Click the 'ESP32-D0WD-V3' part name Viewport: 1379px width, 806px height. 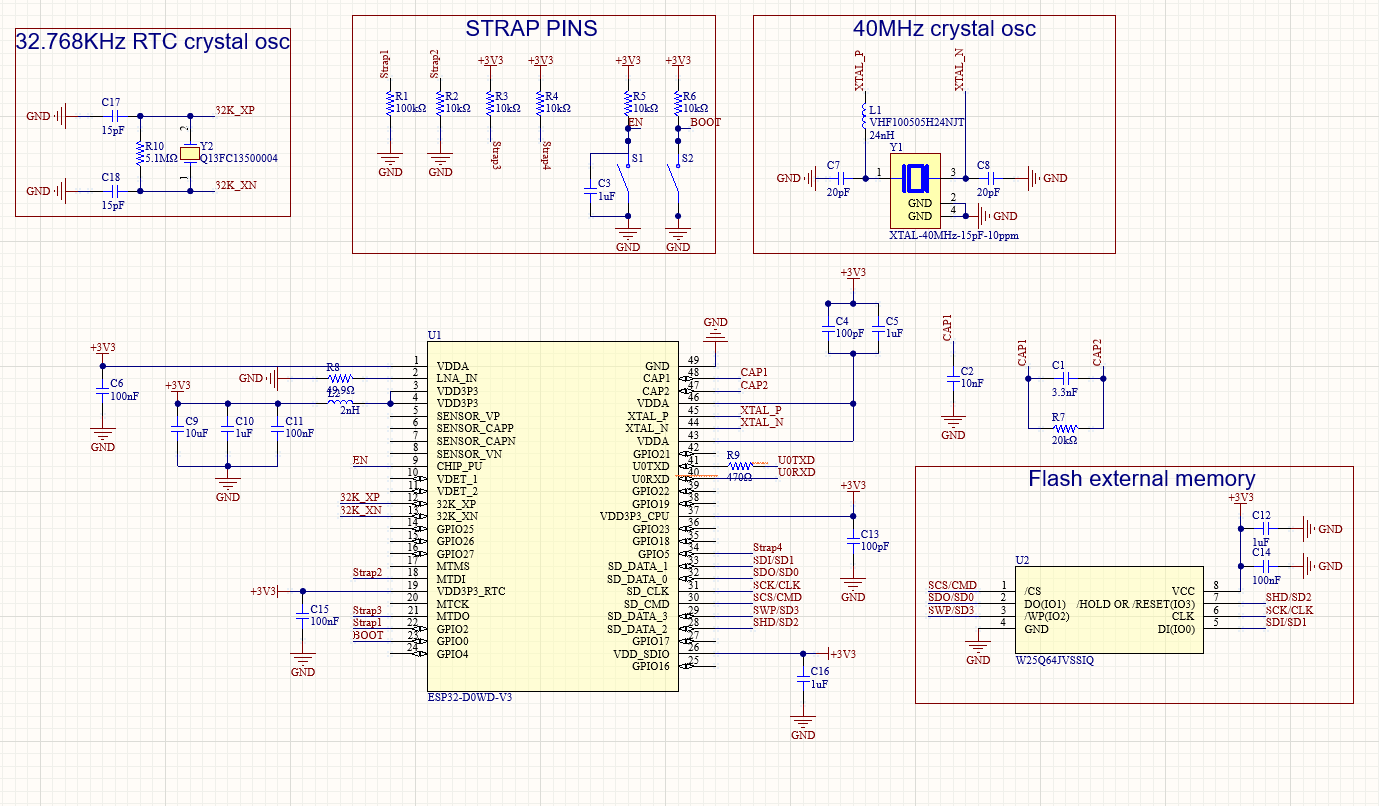click(470, 697)
